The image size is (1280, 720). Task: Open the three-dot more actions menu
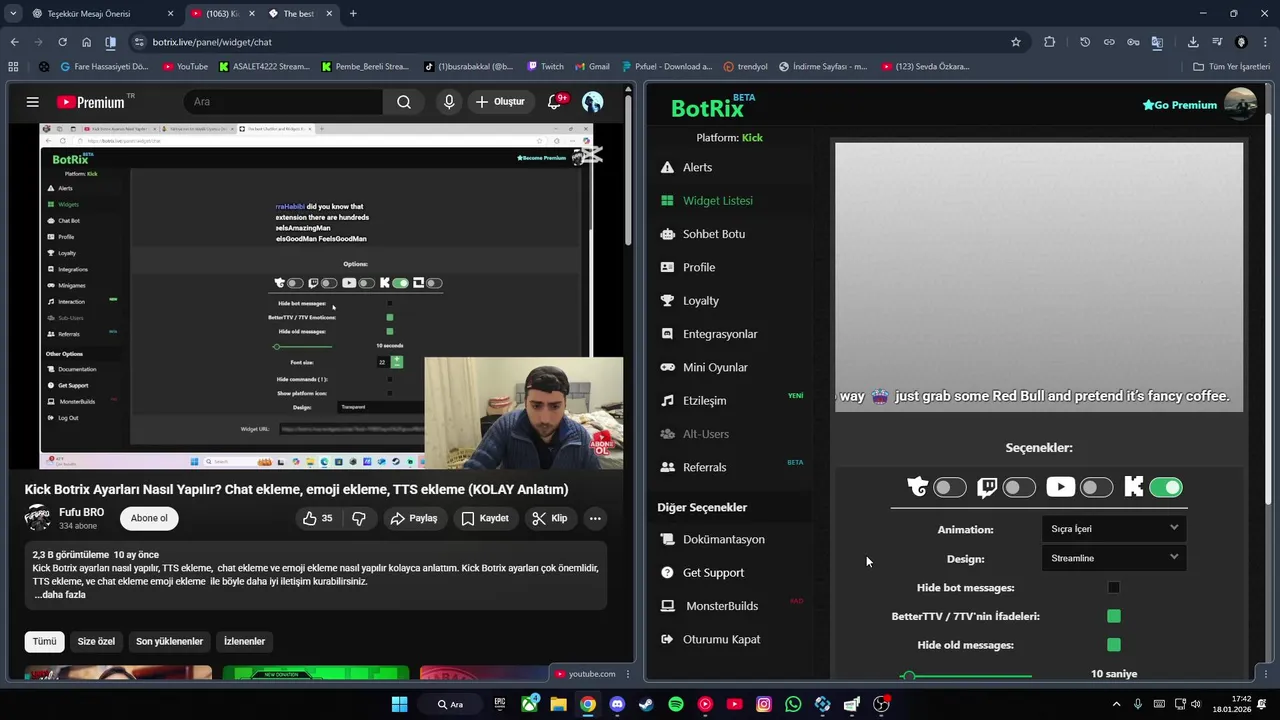[595, 518]
